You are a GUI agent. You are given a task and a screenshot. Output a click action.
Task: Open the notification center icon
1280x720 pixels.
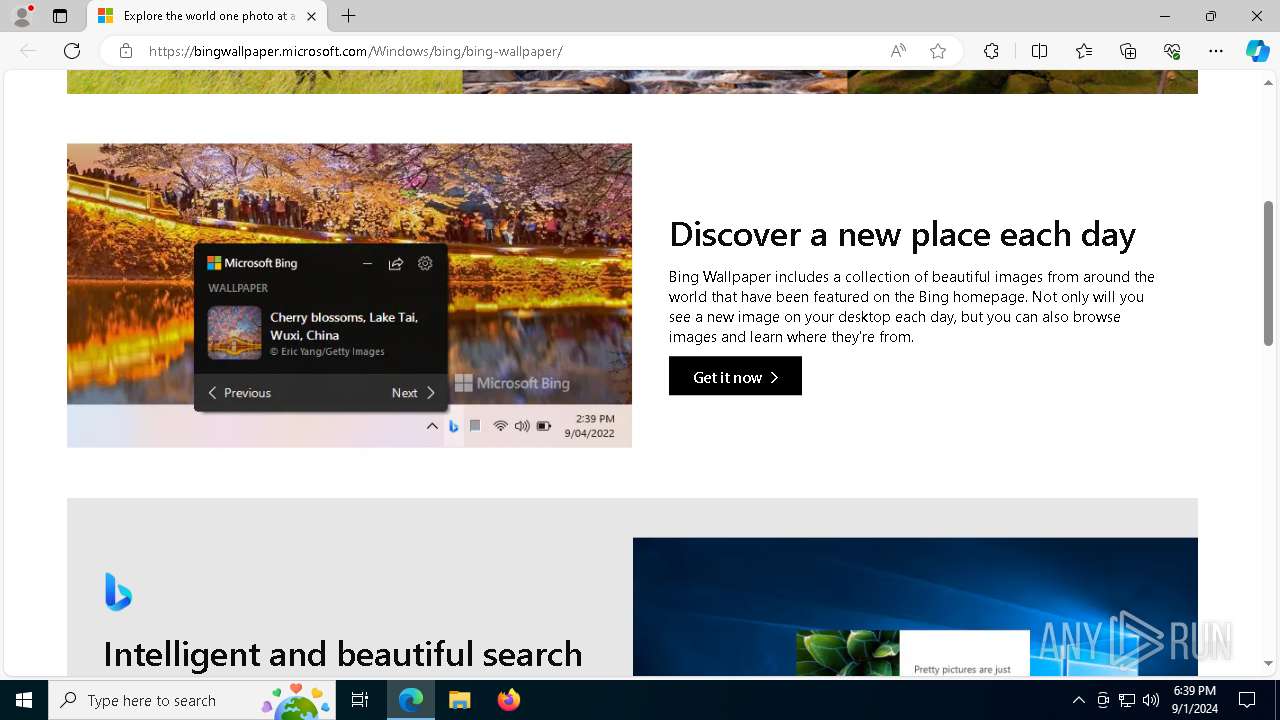click(x=1247, y=700)
